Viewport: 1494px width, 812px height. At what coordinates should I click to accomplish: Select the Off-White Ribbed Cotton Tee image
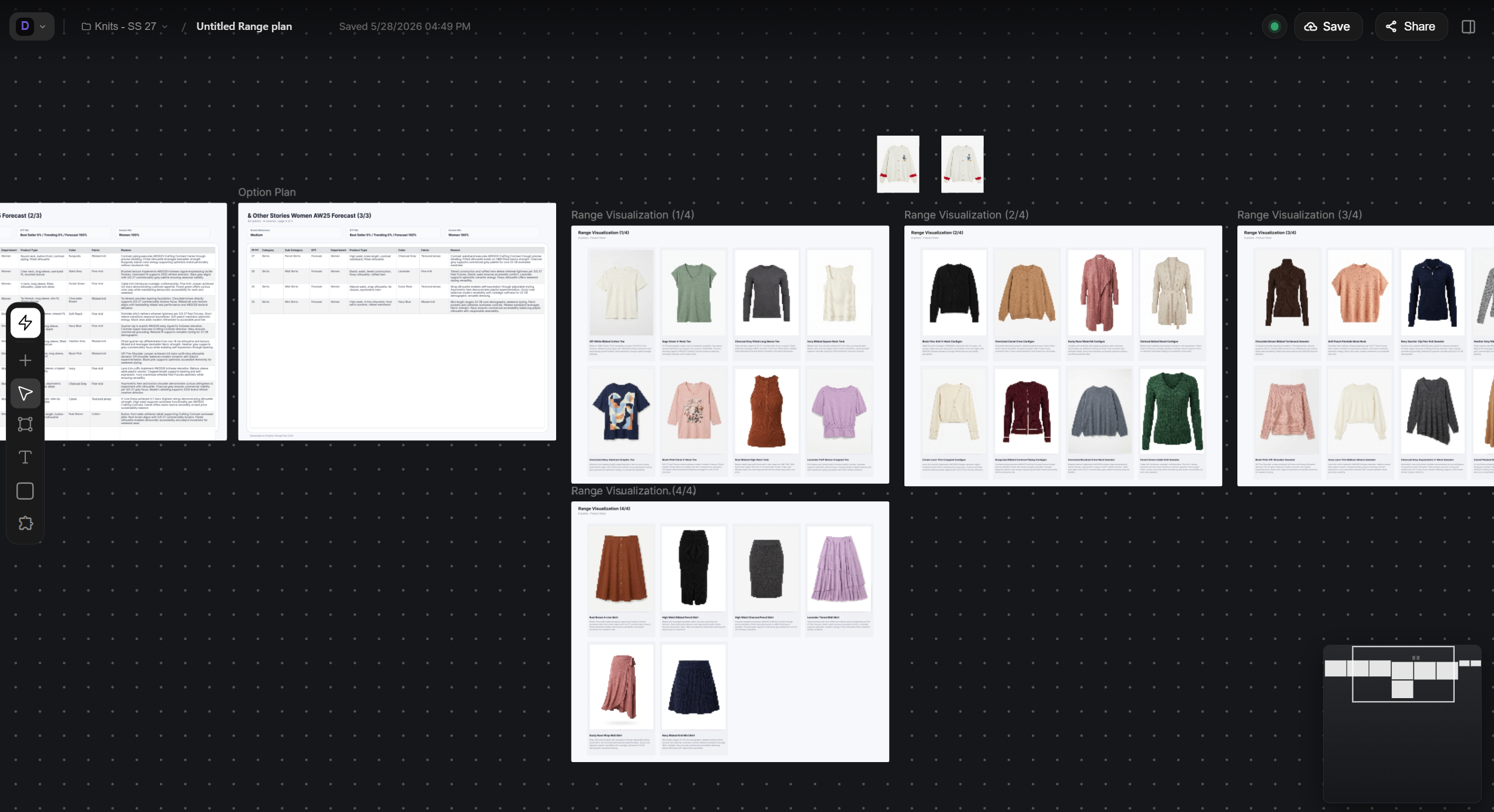(x=621, y=292)
